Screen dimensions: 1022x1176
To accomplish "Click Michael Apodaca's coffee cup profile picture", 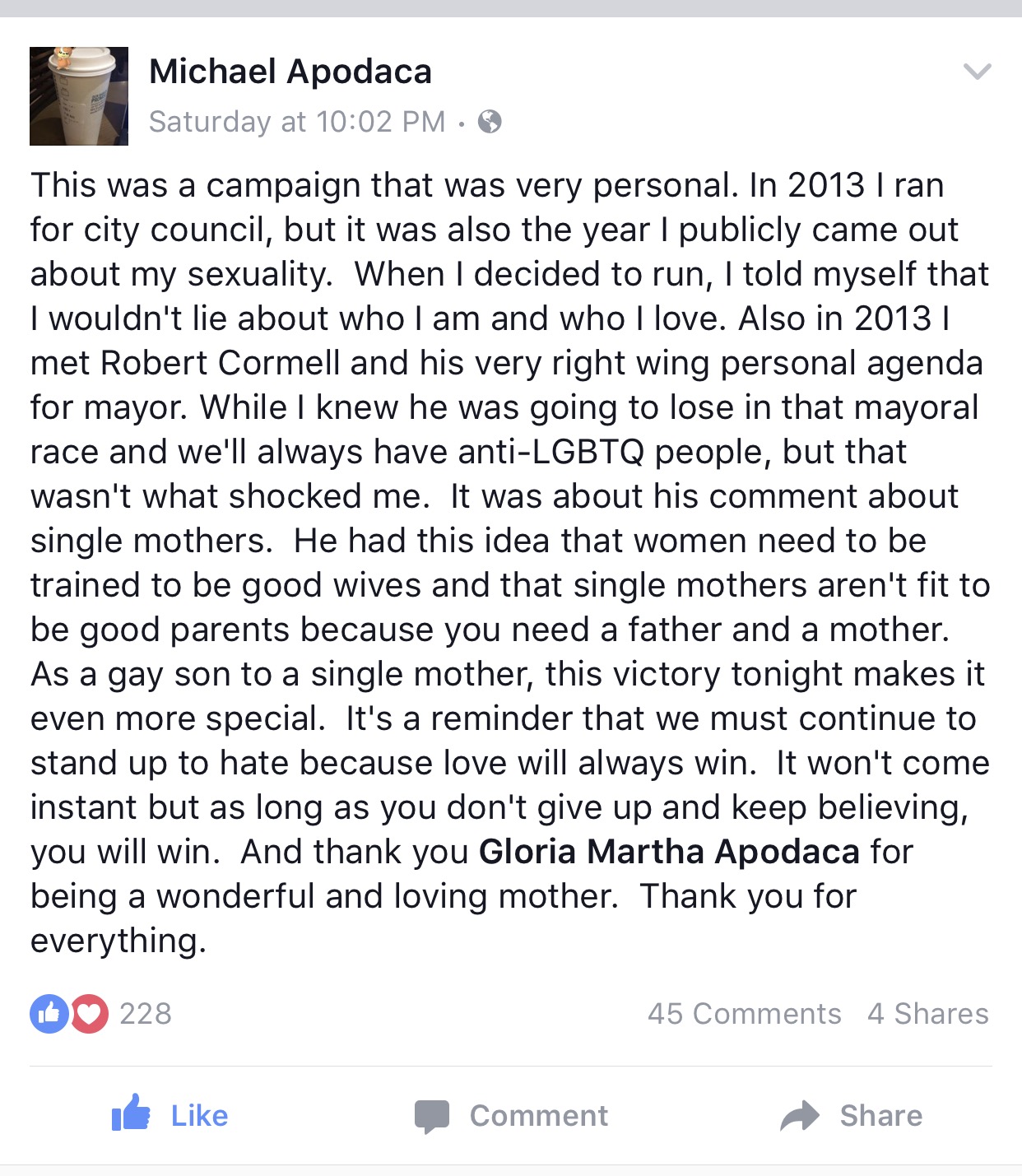I will (79, 96).
